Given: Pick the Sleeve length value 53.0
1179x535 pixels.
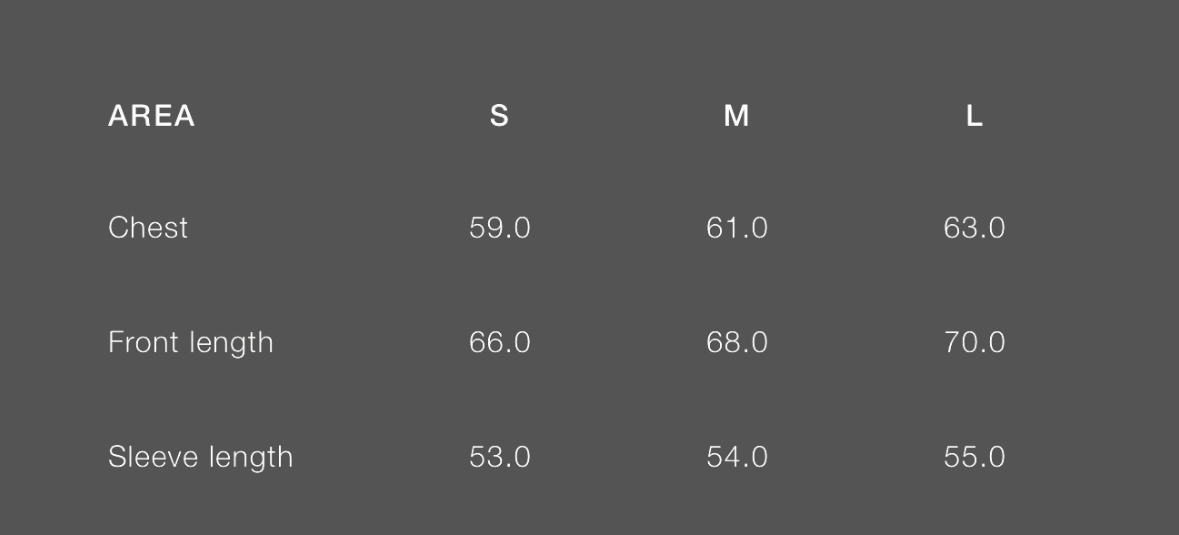Looking at the screenshot, I should (x=499, y=457).
